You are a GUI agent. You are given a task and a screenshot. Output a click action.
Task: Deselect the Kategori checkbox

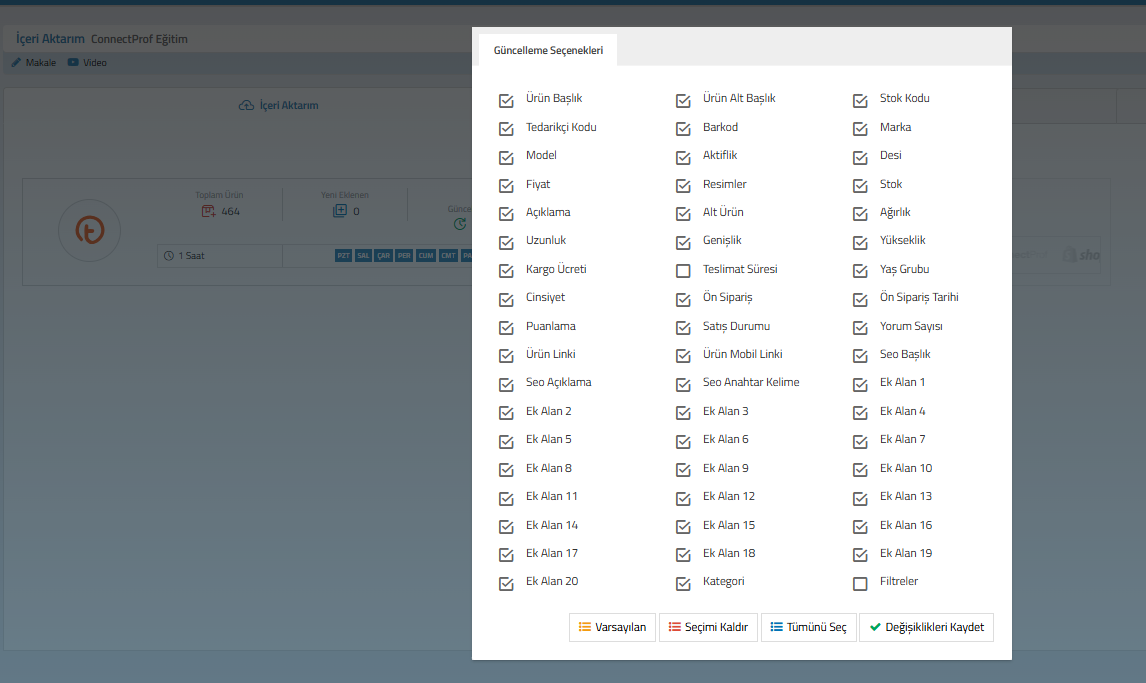[683, 583]
